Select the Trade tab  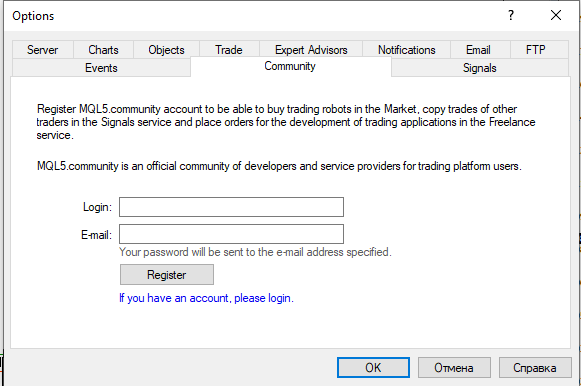(x=229, y=50)
